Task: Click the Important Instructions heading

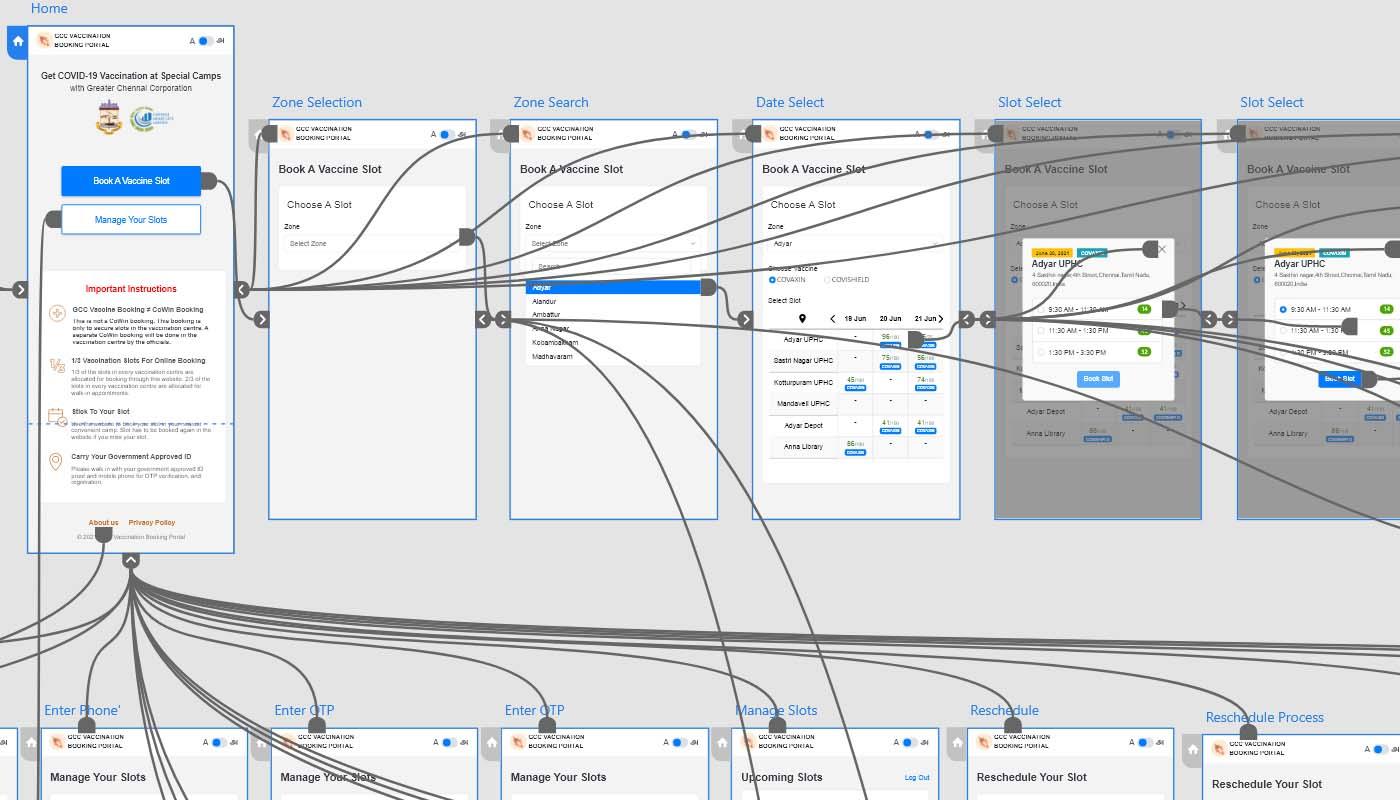Action: 131,289
